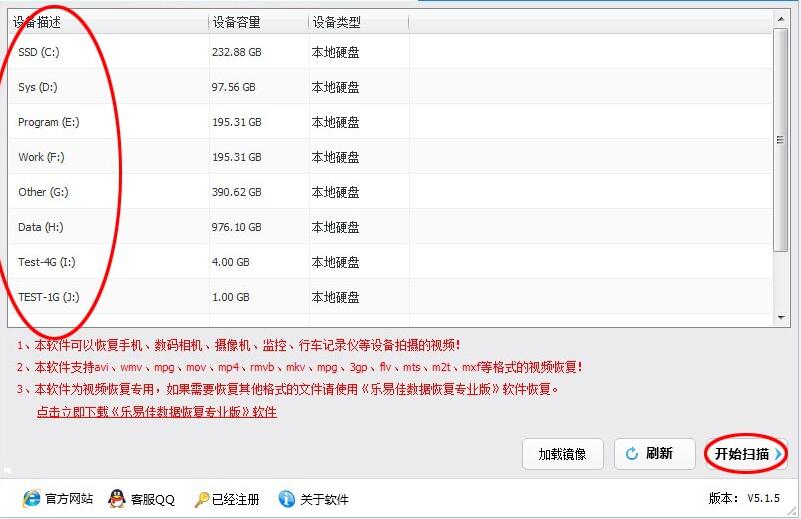Screen dimensions: 801x519
Task: Open 已经注册 registration entry
Action: [x=235, y=499]
